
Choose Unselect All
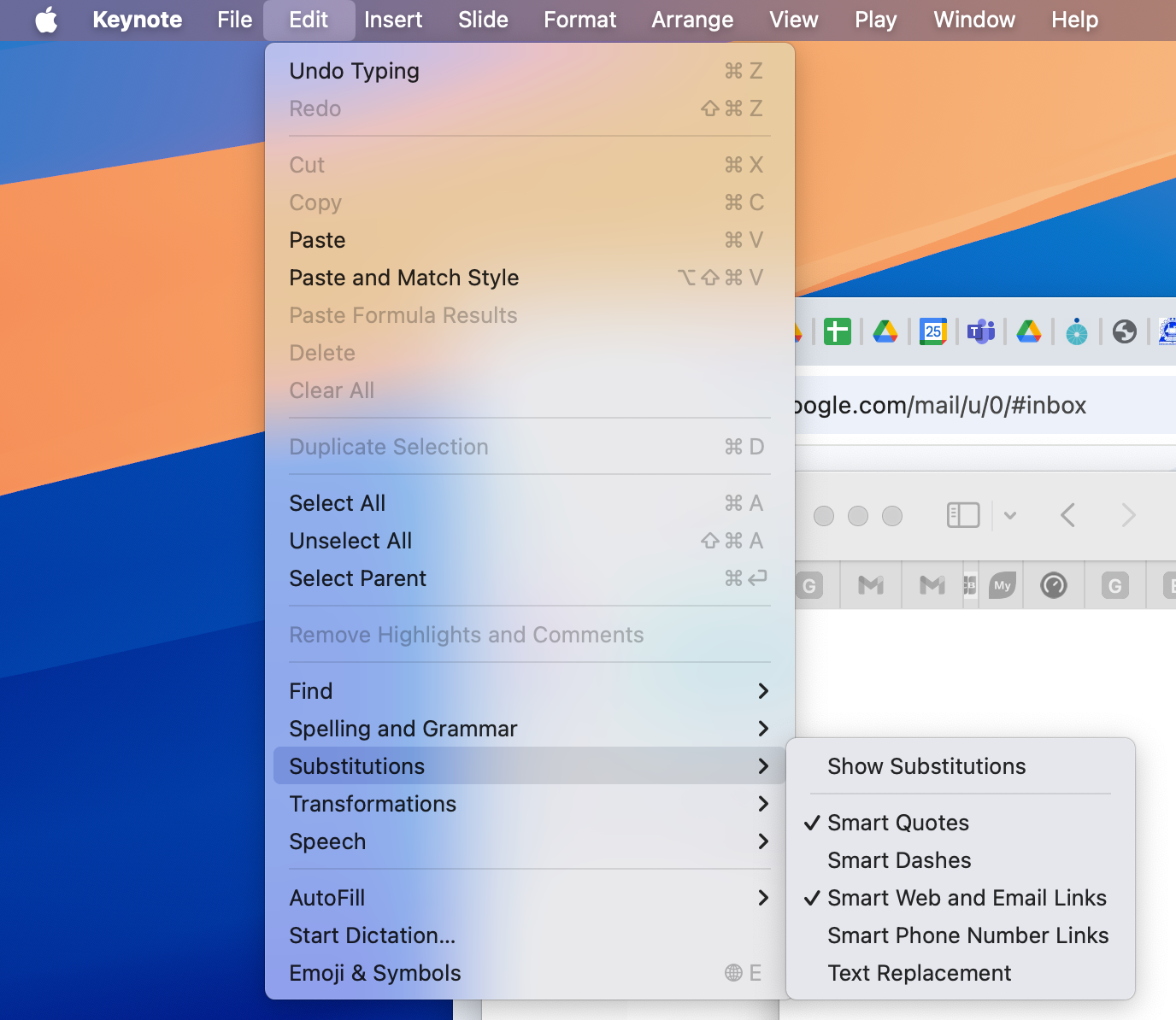click(530, 541)
